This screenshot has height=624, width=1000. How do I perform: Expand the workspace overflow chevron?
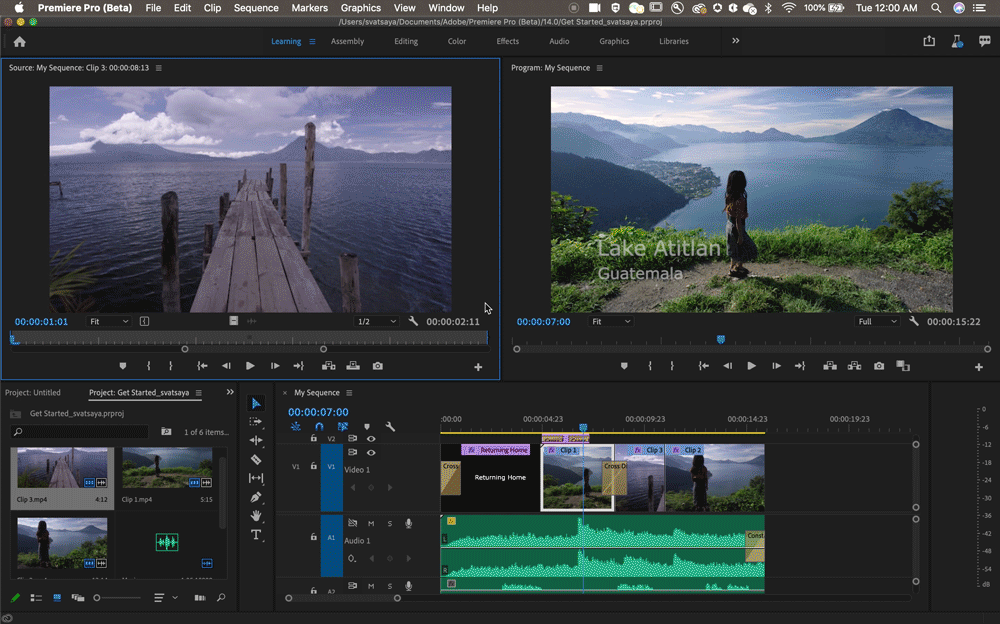[736, 41]
